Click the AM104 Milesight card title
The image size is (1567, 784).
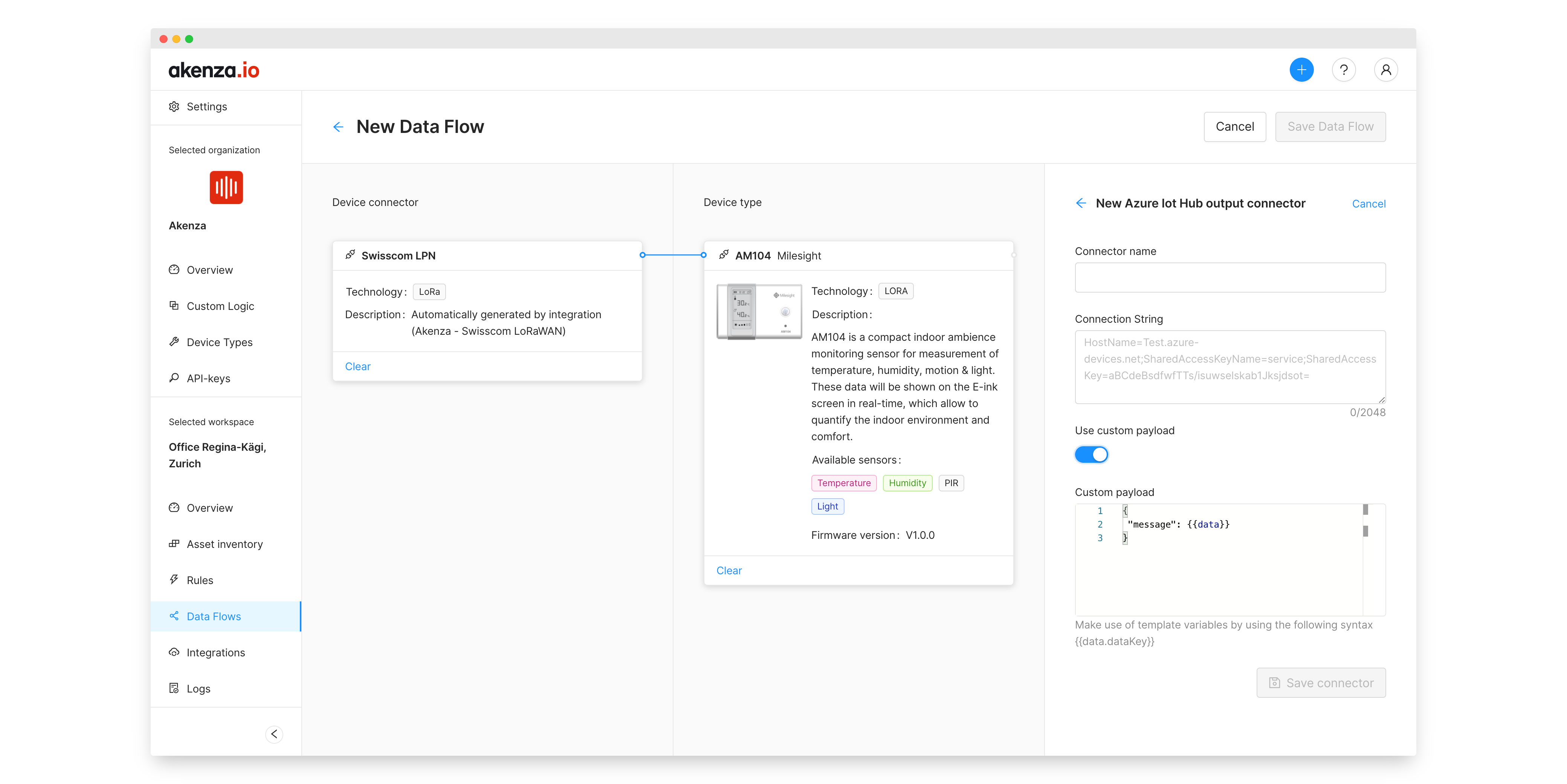(778, 255)
